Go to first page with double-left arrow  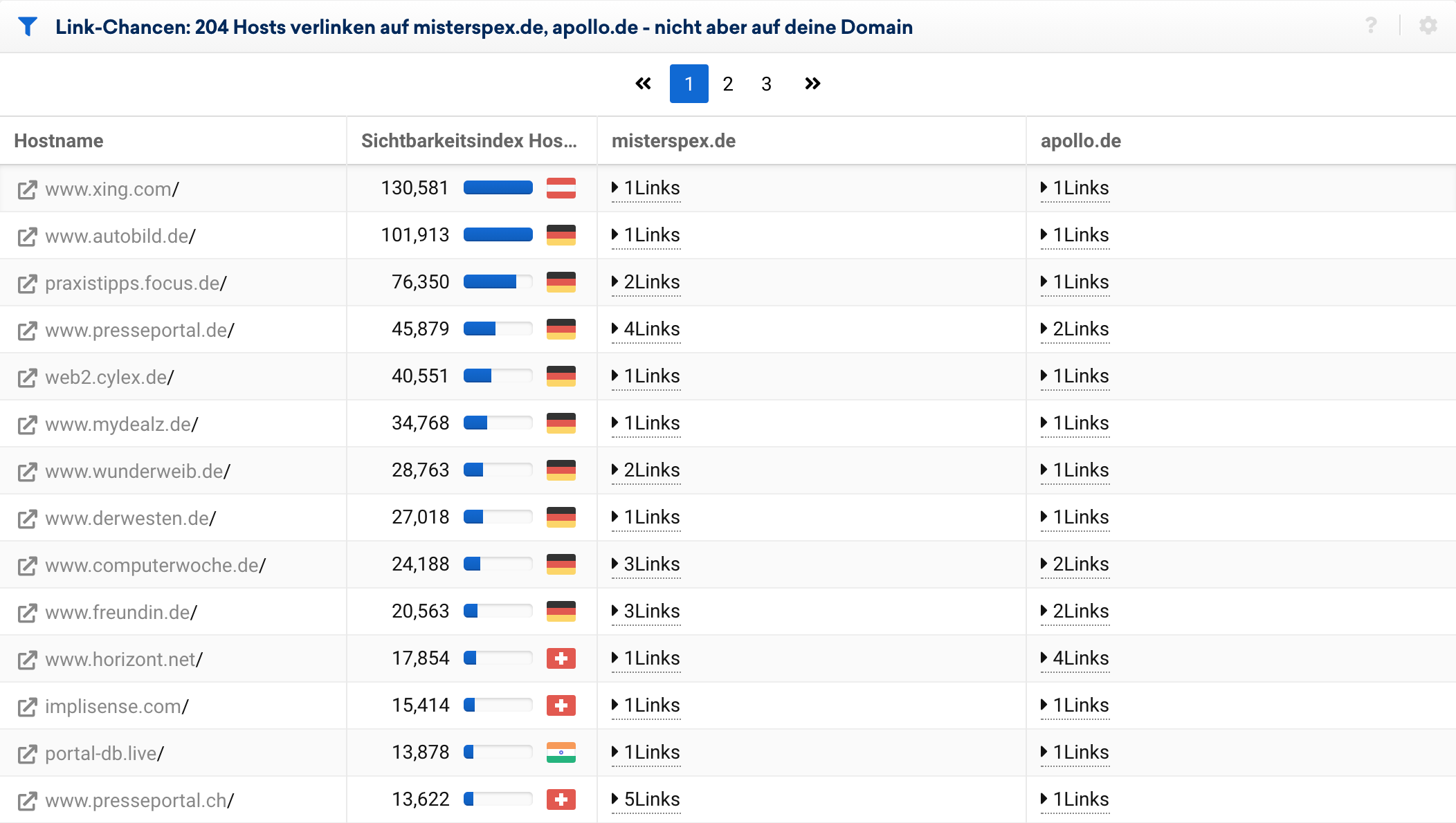point(643,84)
